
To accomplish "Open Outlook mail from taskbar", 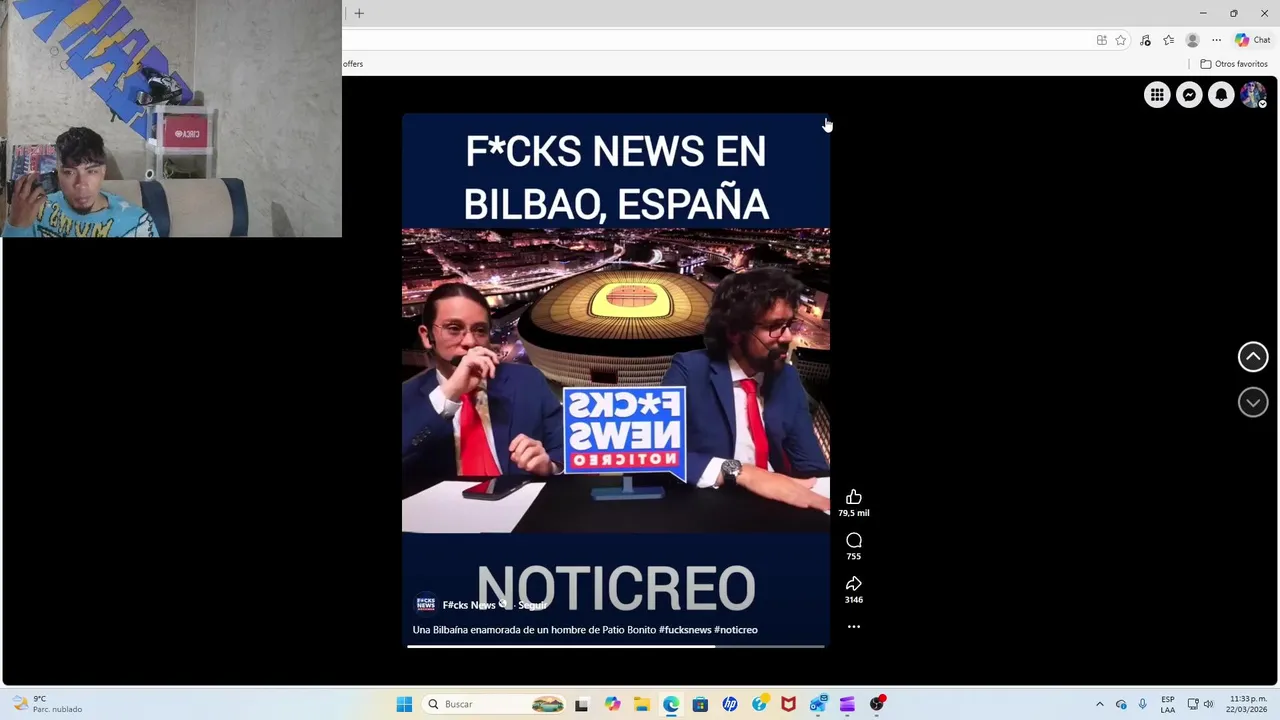I will (x=818, y=704).
